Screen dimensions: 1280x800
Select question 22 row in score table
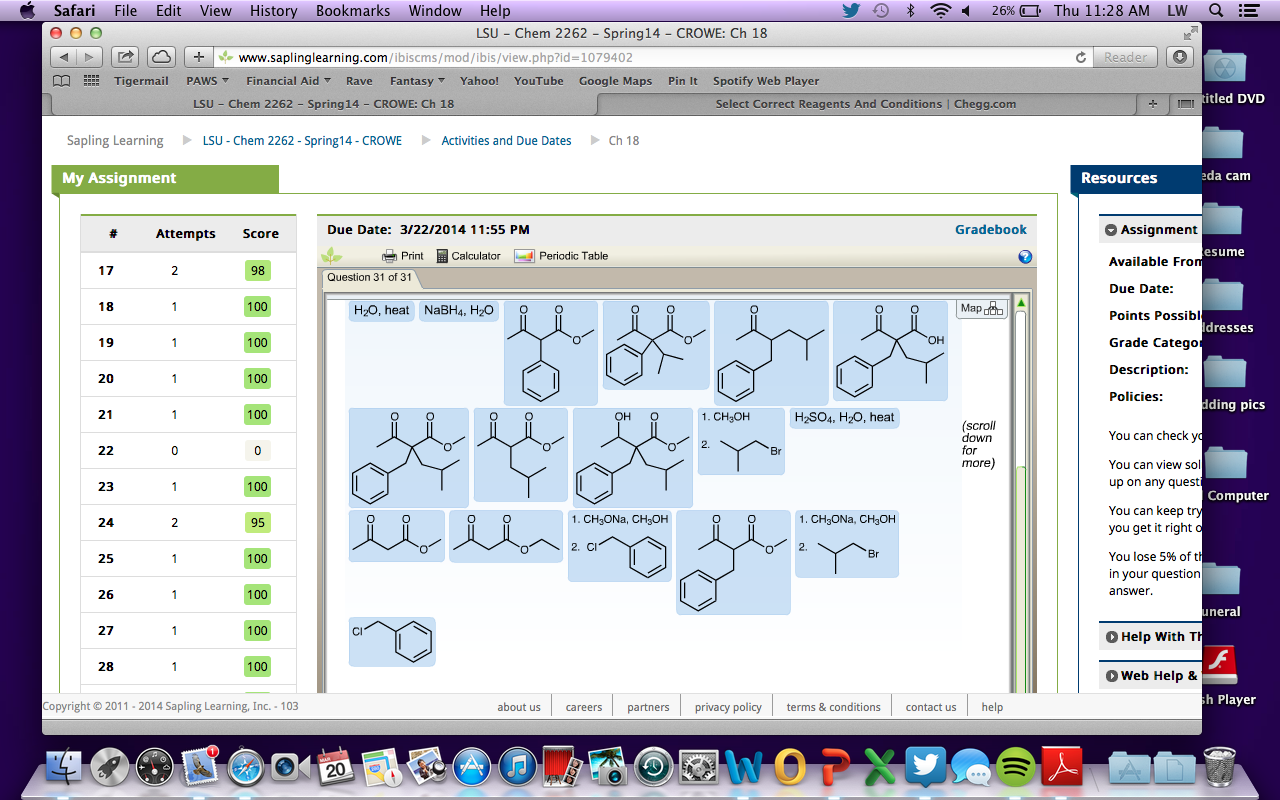tap(188, 451)
